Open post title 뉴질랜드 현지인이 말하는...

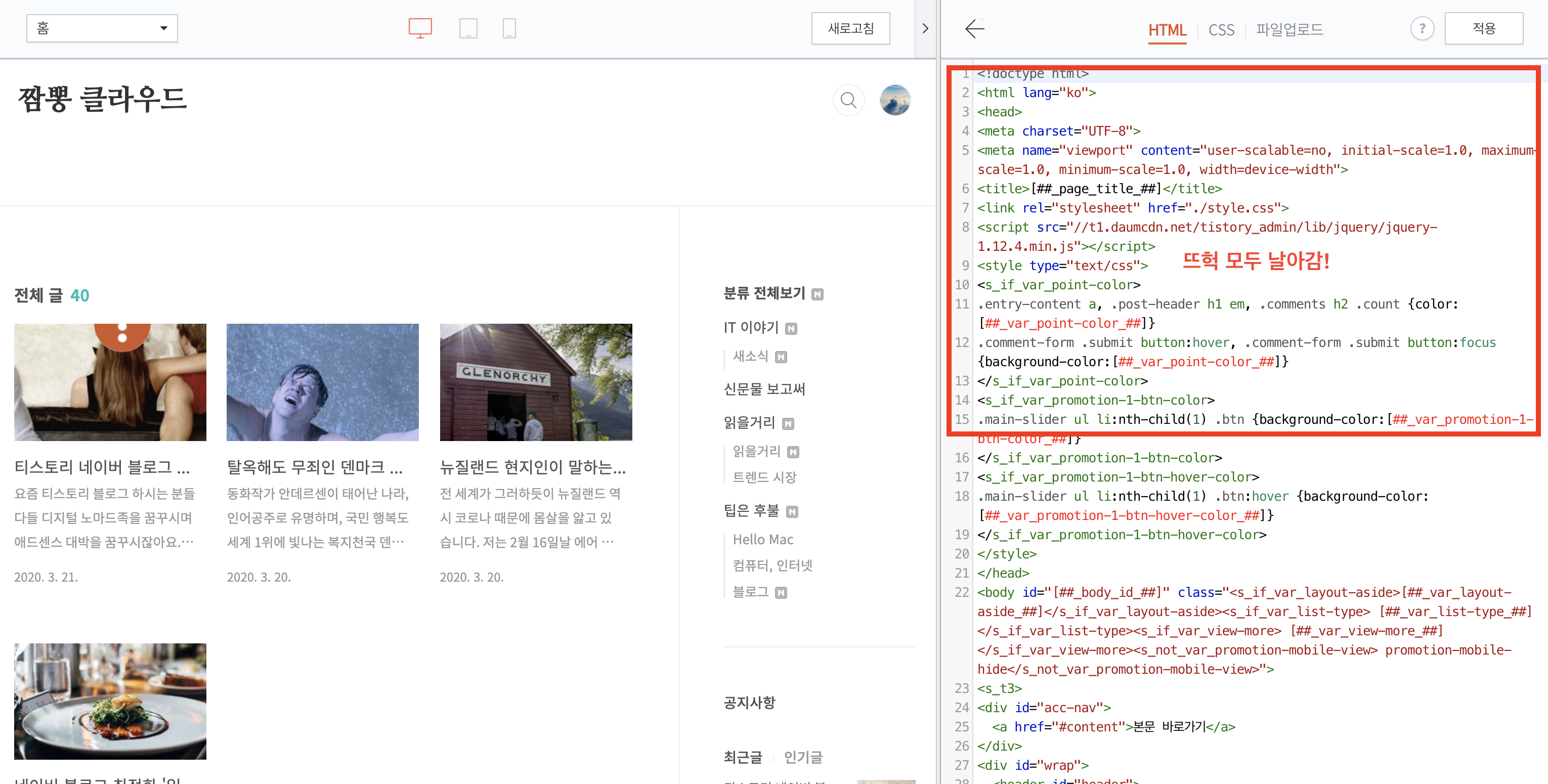point(532,467)
